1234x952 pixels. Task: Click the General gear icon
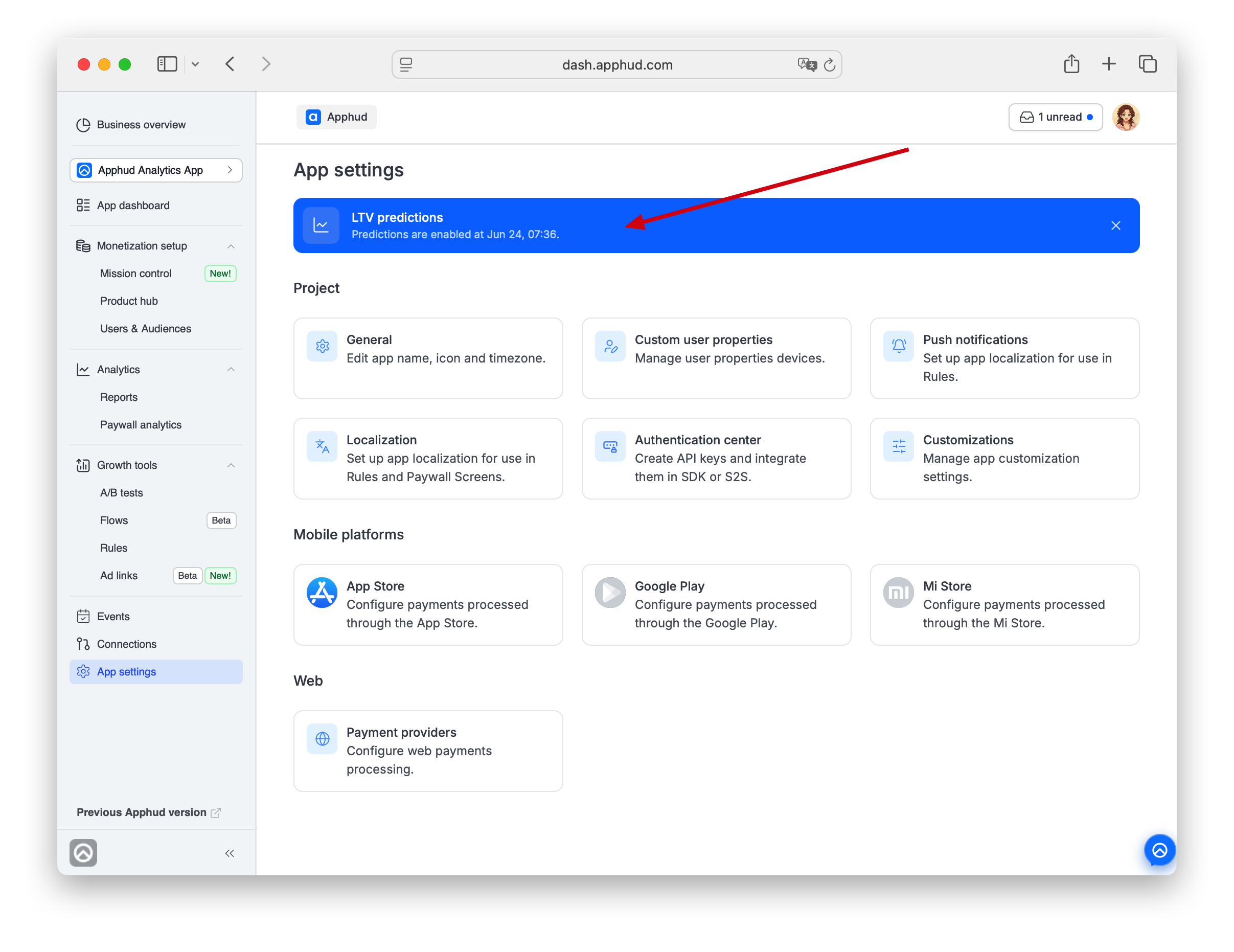pos(322,346)
